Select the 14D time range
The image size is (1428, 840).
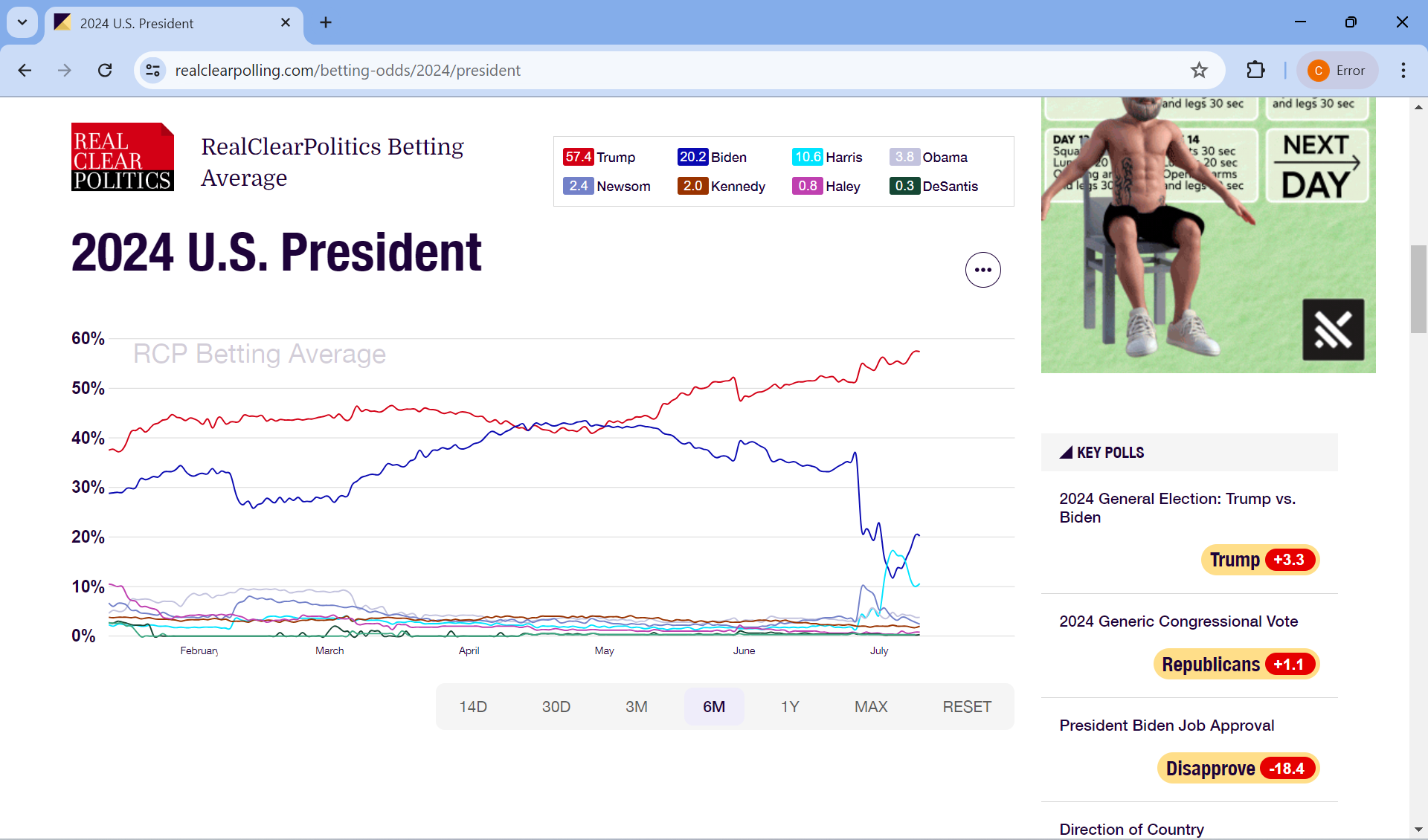(473, 706)
